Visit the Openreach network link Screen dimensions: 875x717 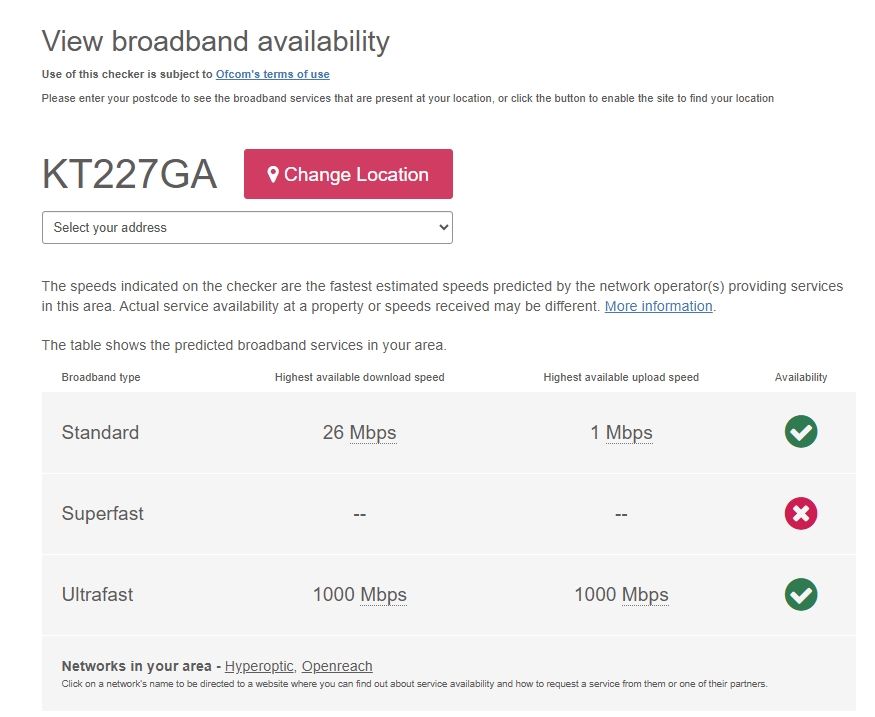337,666
